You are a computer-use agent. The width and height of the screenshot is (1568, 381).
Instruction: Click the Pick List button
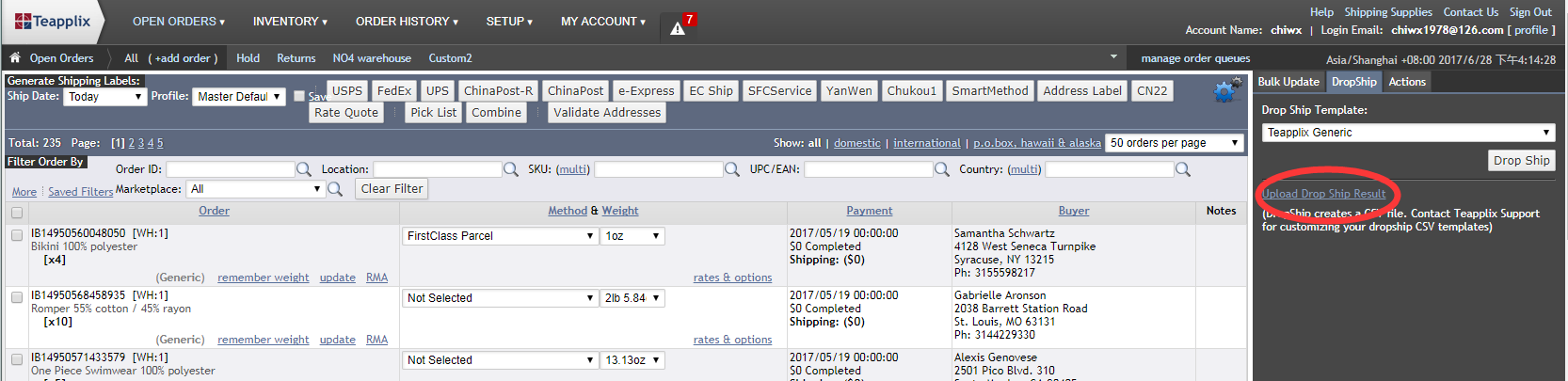434,113
